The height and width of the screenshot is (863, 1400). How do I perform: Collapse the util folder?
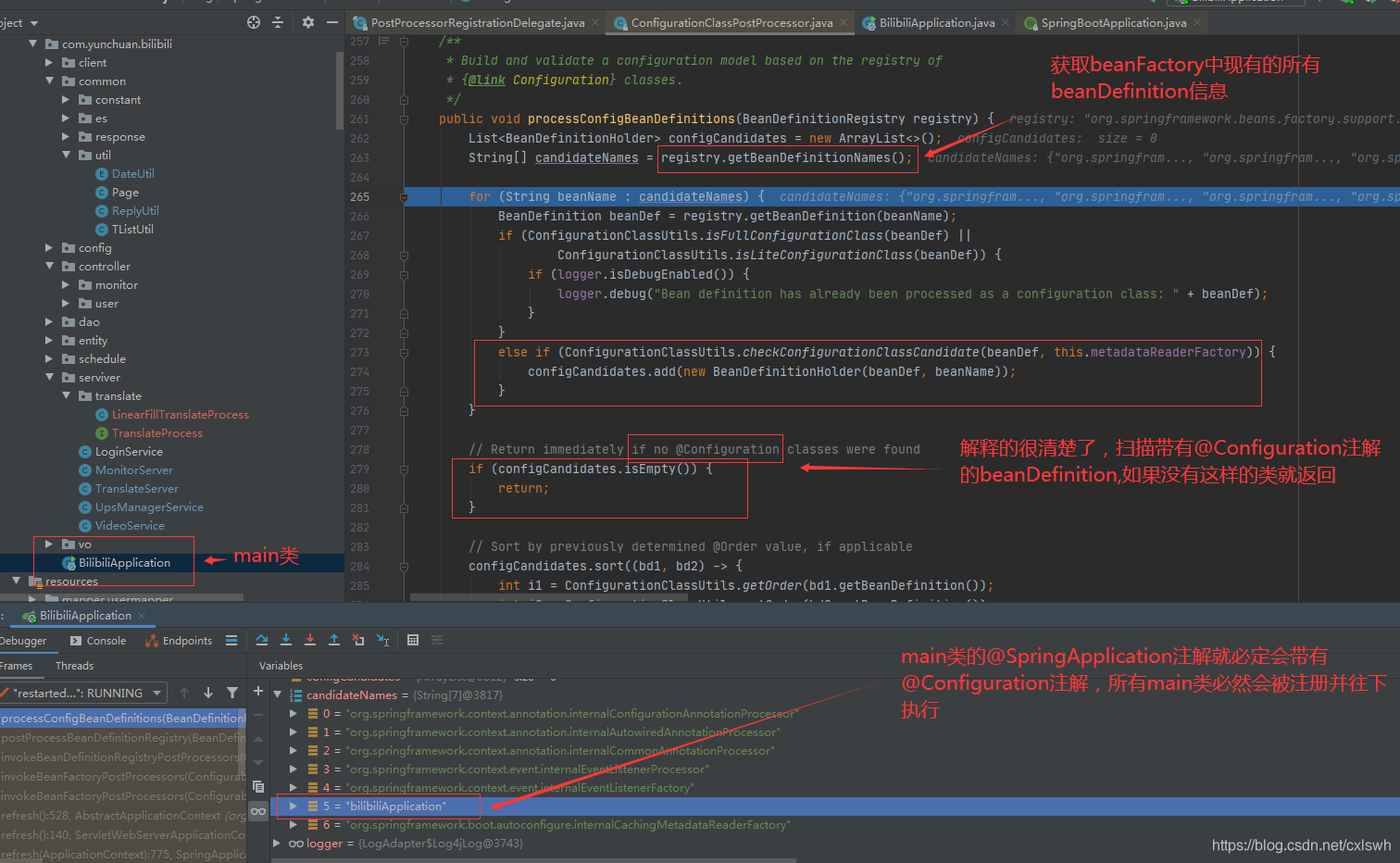67,156
